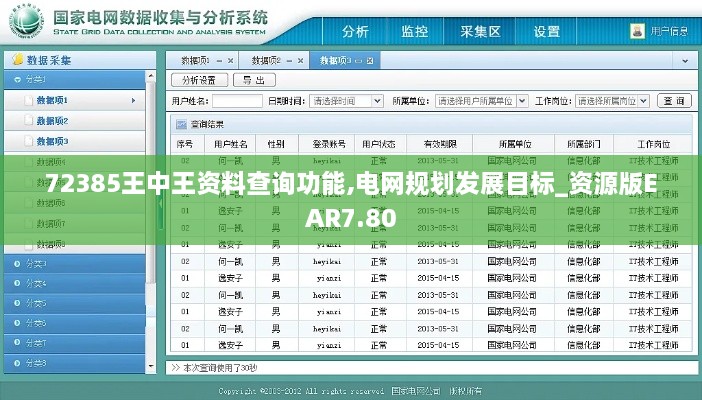Screen dimensions: 702x400
Task: Close the 数据项1 tab
Action: (230, 61)
